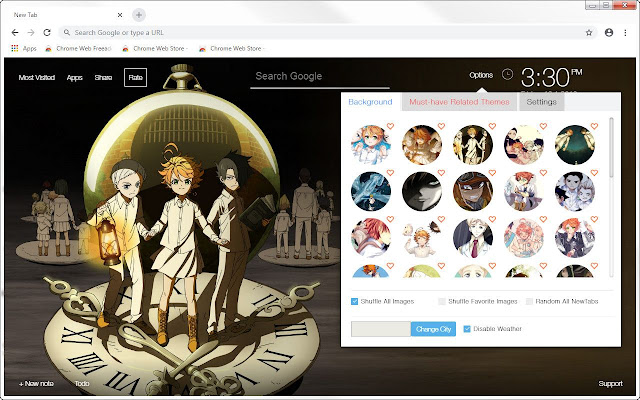Choose the night sky background in the top row
Screen dimensions: 640x400
coord(575,145)
